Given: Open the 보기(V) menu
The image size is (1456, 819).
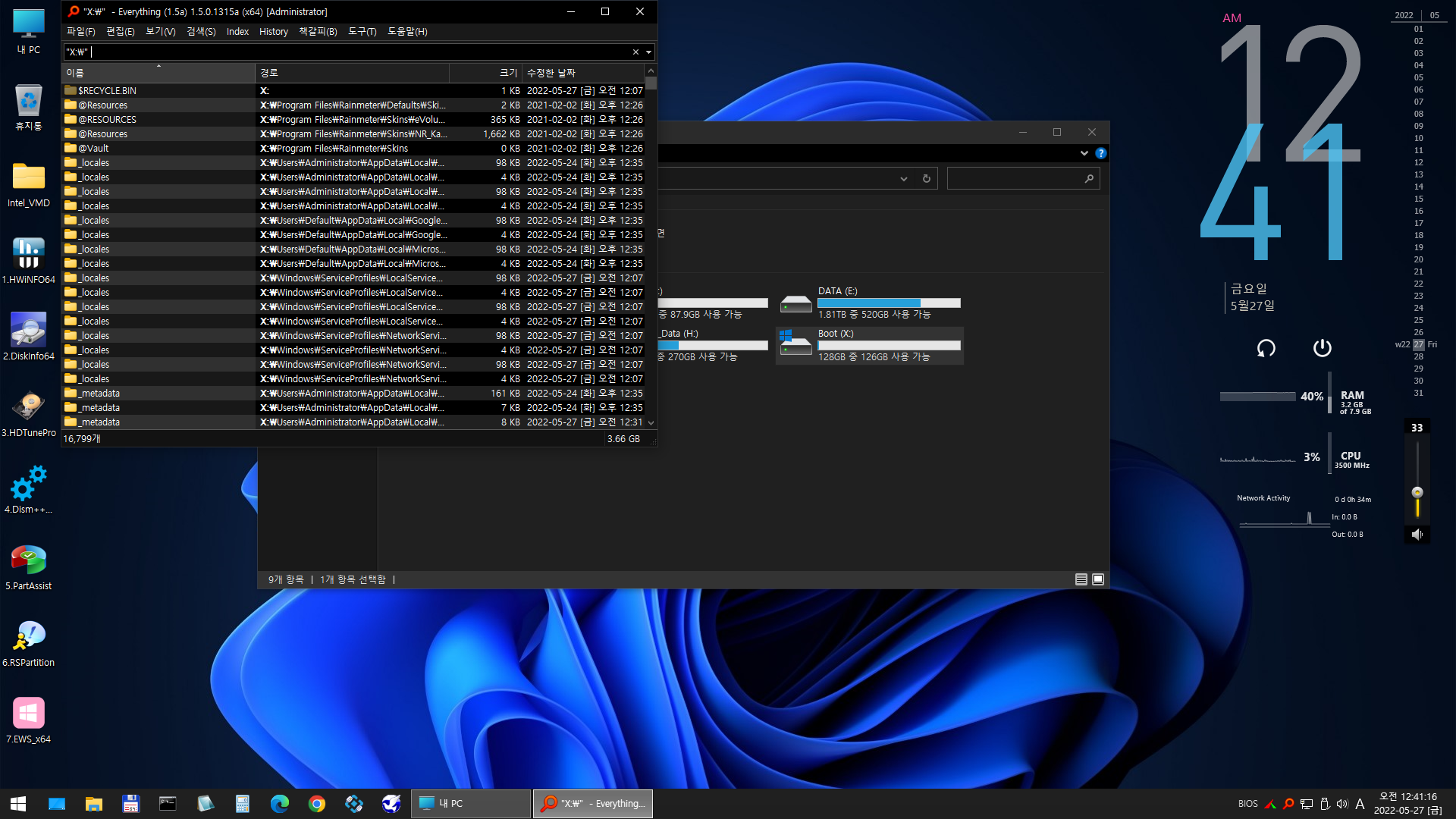Looking at the screenshot, I should pyautogui.click(x=160, y=32).
